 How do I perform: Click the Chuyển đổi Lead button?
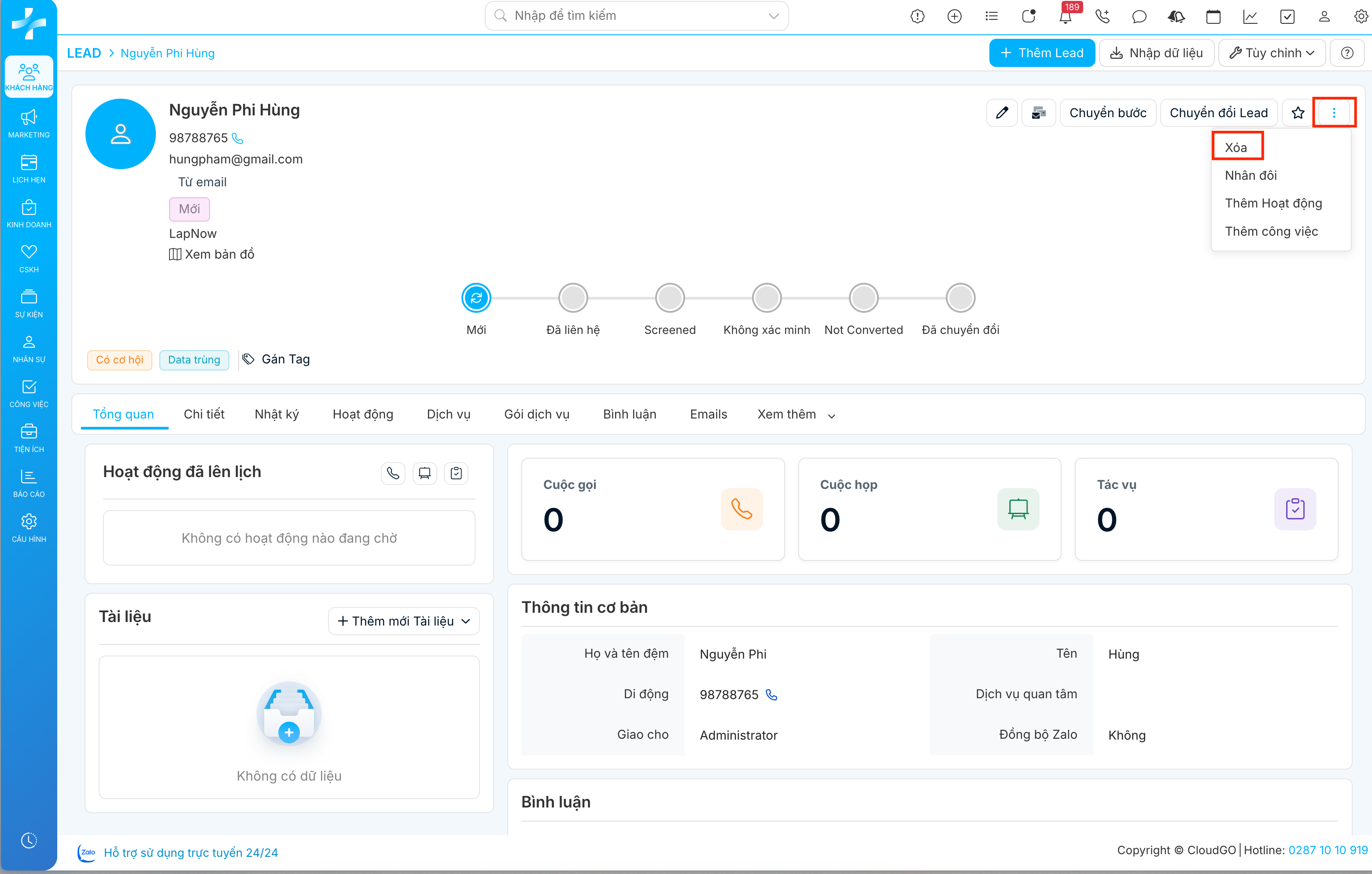coord(1218,113)
